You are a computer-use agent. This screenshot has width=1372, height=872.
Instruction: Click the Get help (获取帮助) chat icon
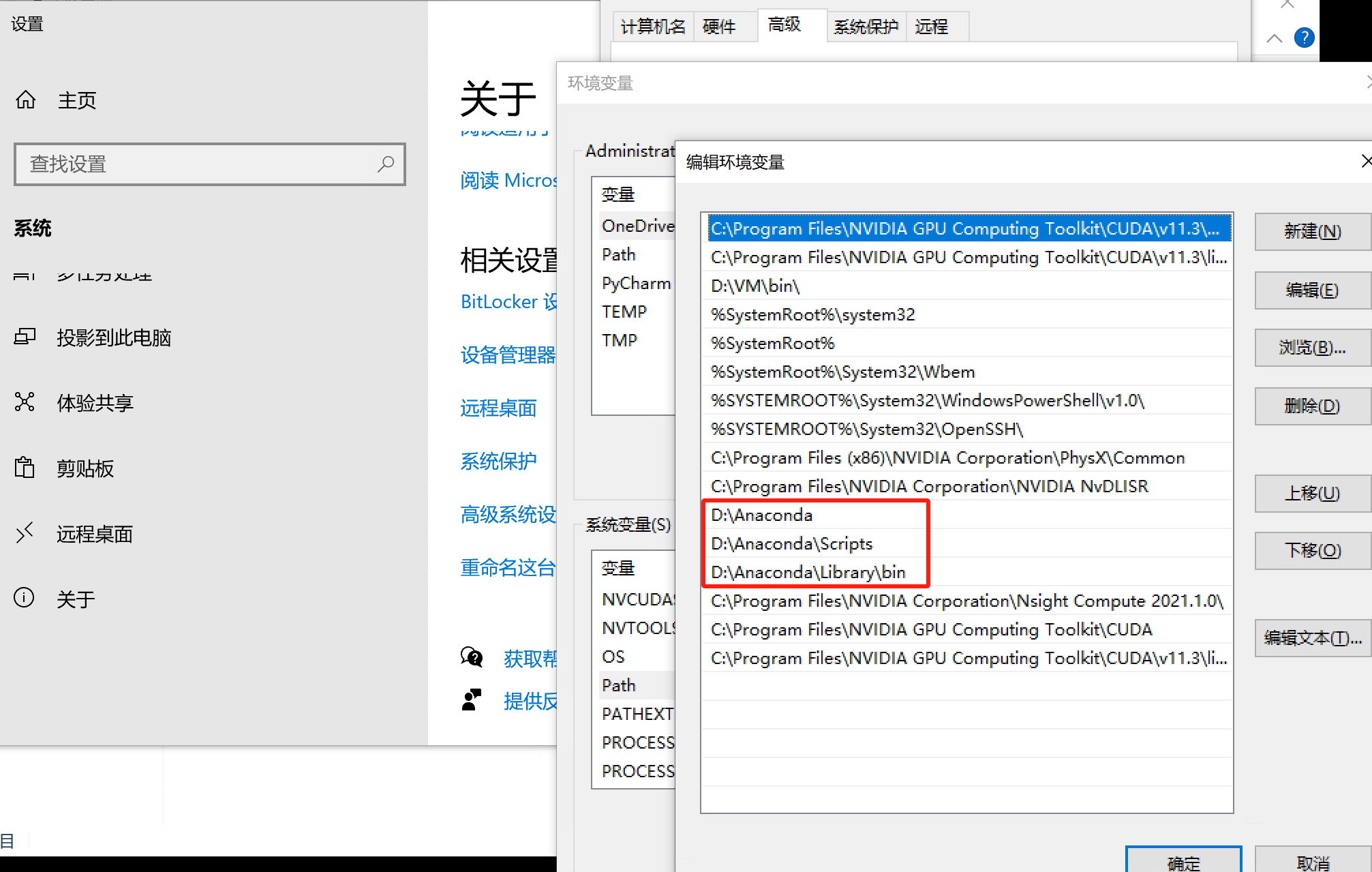tap(472, 658)
